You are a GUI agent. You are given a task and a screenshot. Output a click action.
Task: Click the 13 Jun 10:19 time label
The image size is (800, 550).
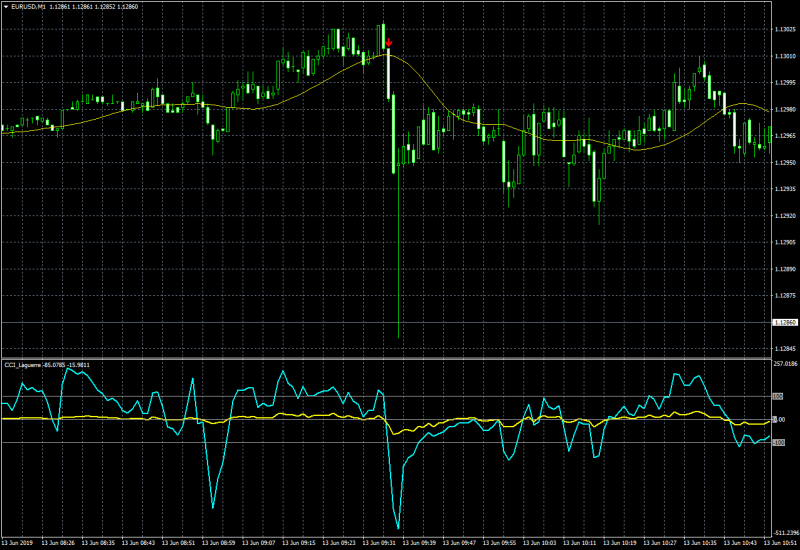coord(619,543)
